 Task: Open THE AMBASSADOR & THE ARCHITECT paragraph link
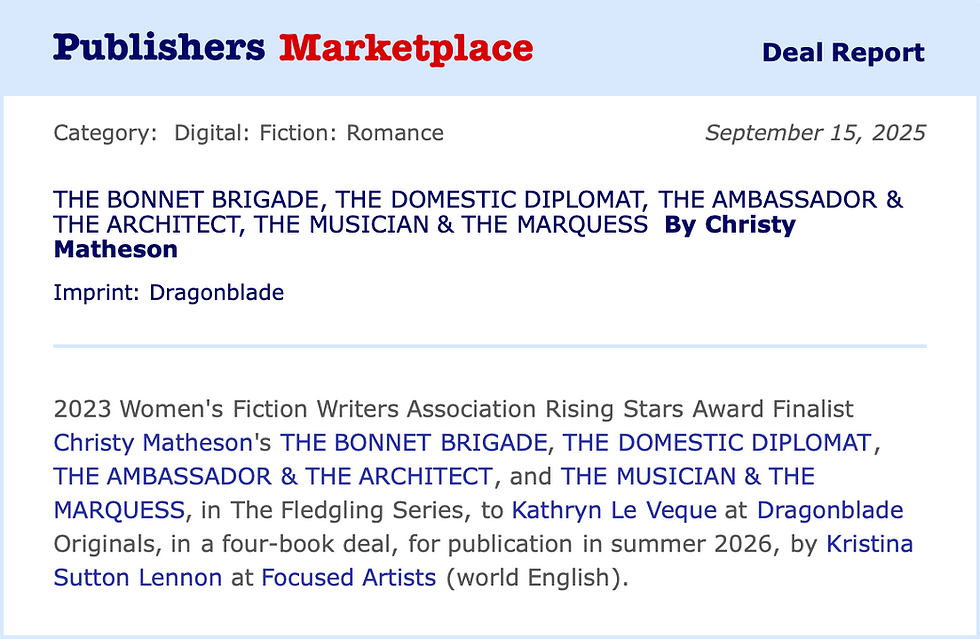(x=273, y=477)
